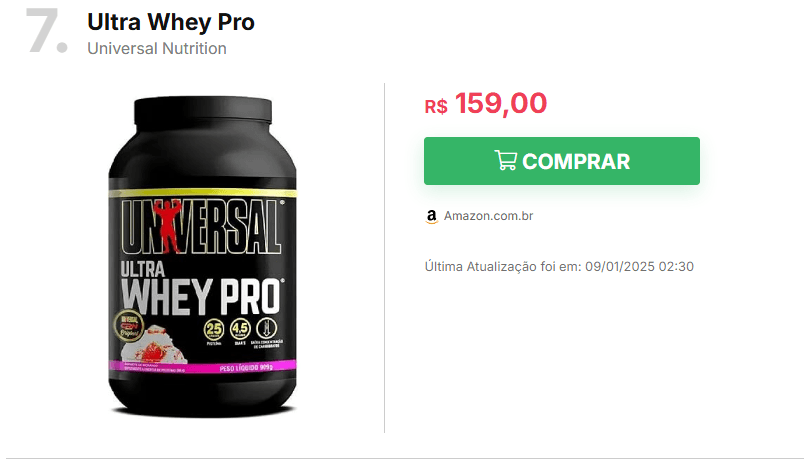Click the shopping cart icon in Comprar button

(x=505, y=161)
